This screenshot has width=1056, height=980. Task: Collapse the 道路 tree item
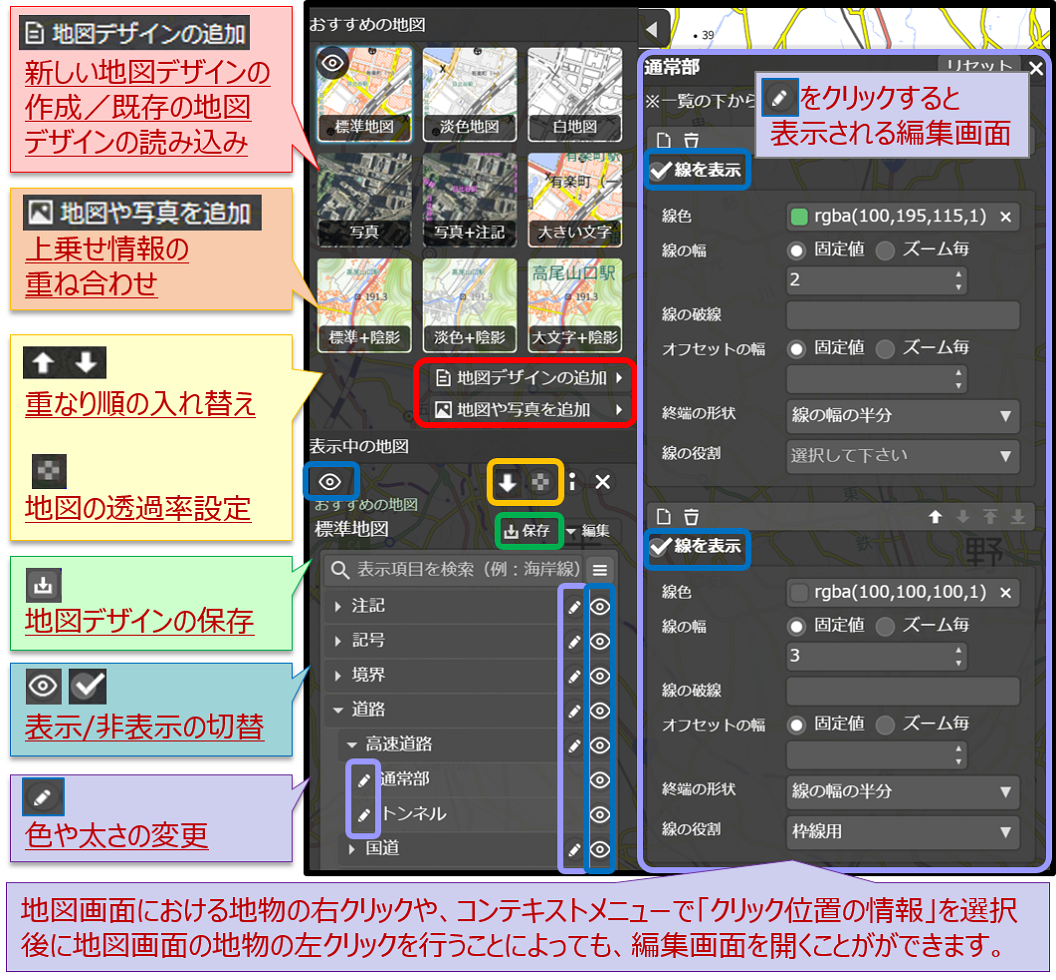click(339, 710)
